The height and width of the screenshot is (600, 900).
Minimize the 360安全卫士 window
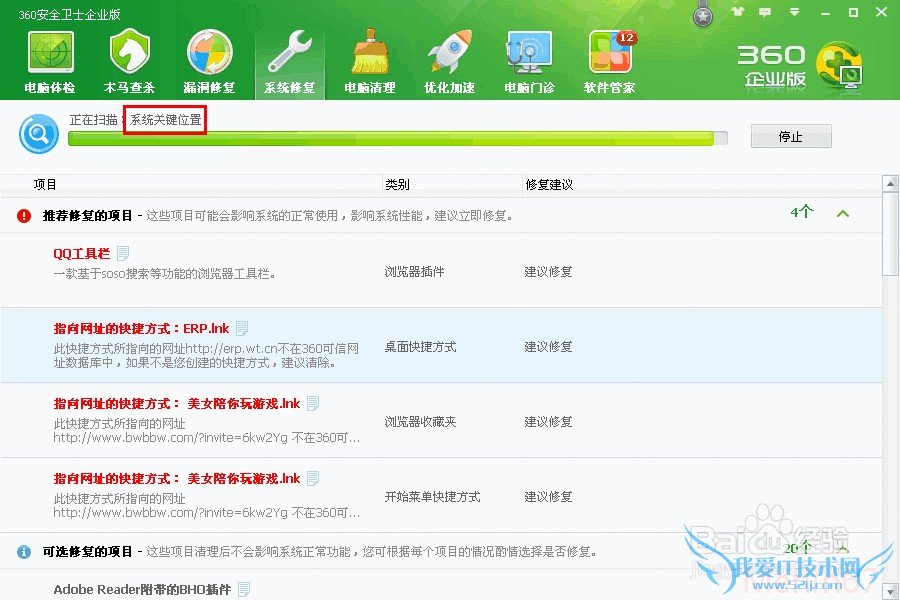click(x=825, y=13)
